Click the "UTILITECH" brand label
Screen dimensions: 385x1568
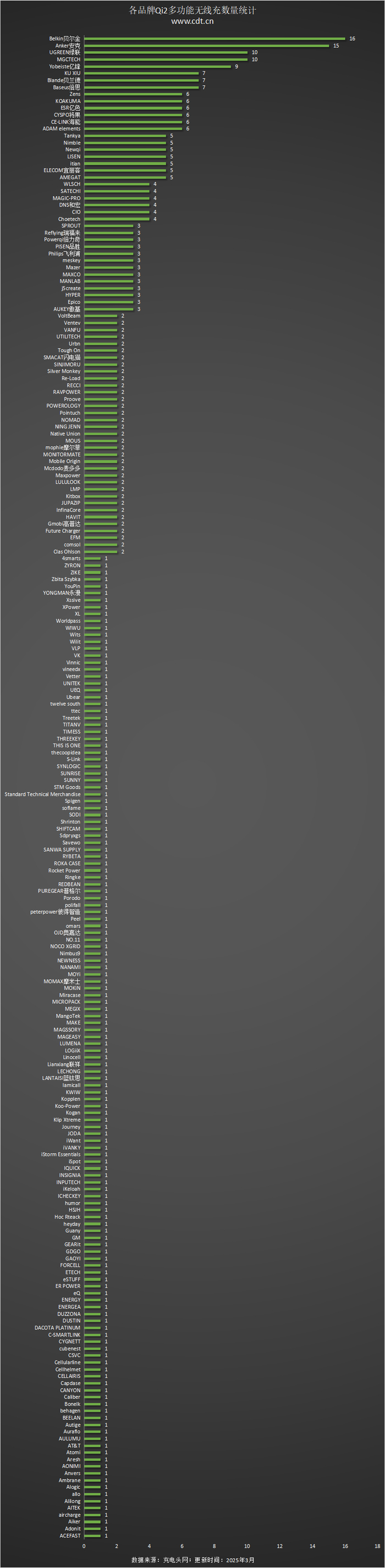click(x=68, y=336)
